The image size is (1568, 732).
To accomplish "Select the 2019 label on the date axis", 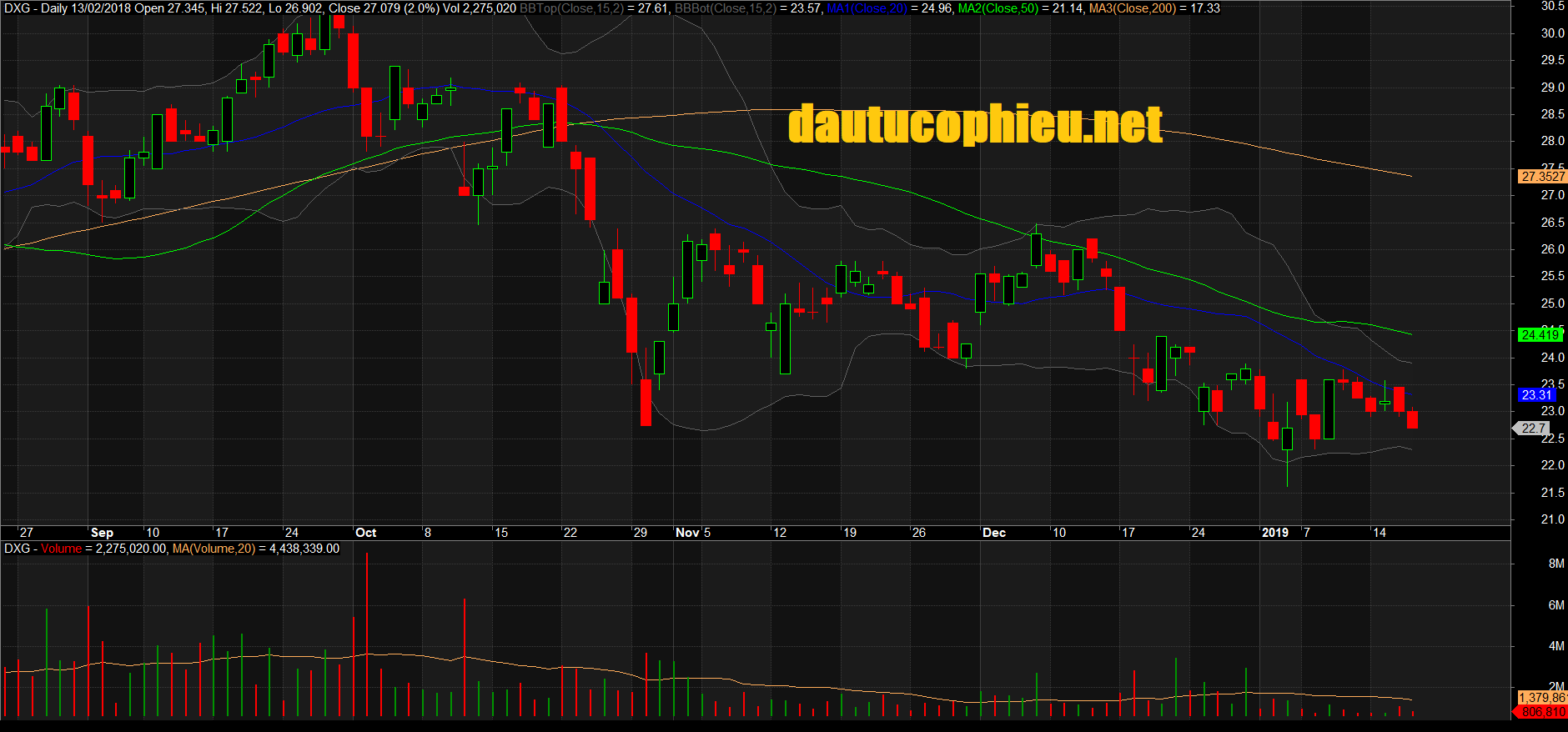I will [x=1274, y=533].
